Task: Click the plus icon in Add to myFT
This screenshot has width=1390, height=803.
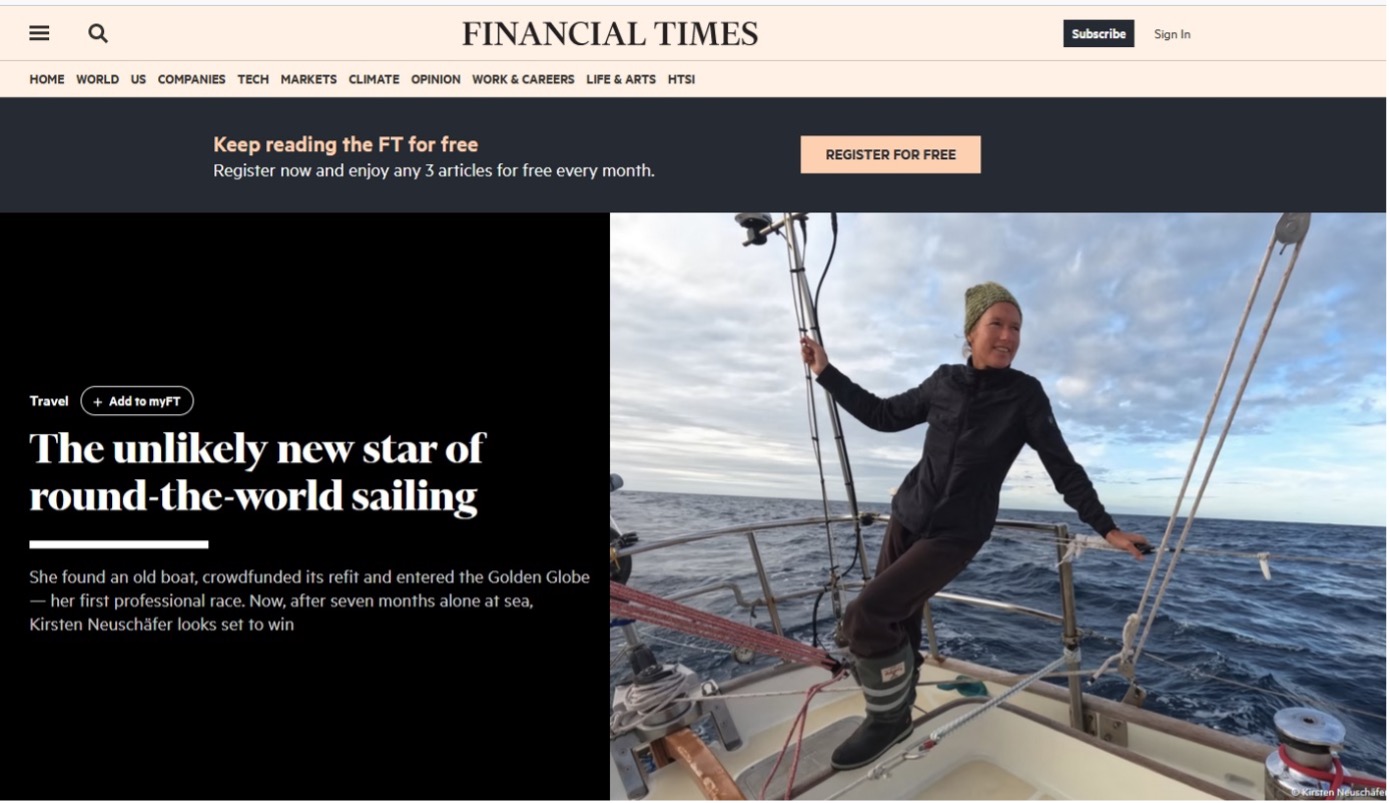Action: coord(97,402)
